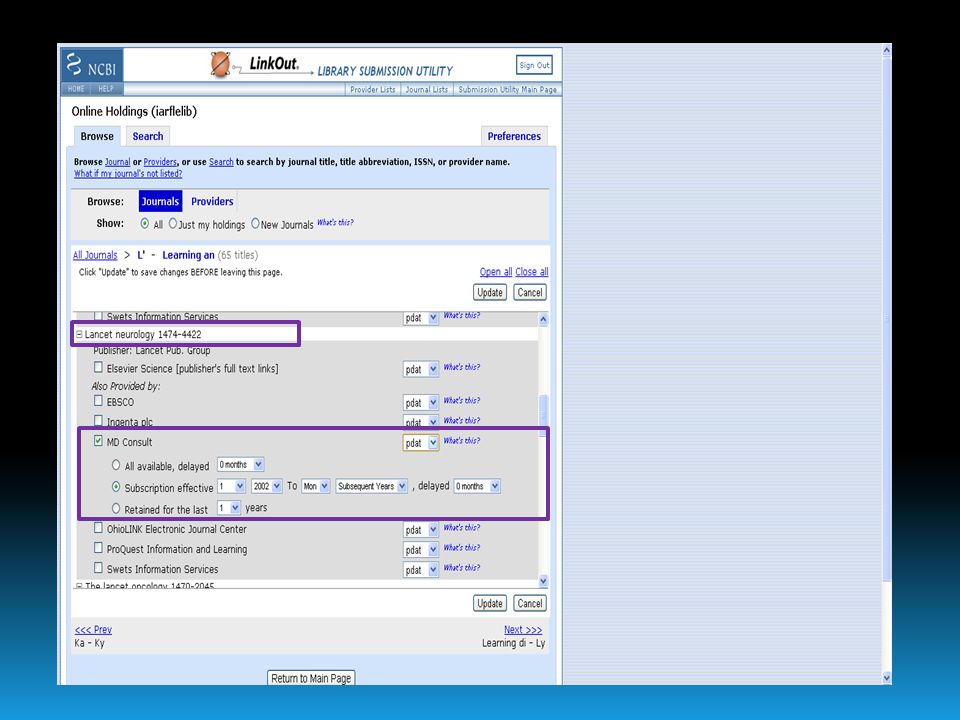960x720 pixels.
Task: Check the EBSCO provider checkbox
Action: [x=98, y=400]
